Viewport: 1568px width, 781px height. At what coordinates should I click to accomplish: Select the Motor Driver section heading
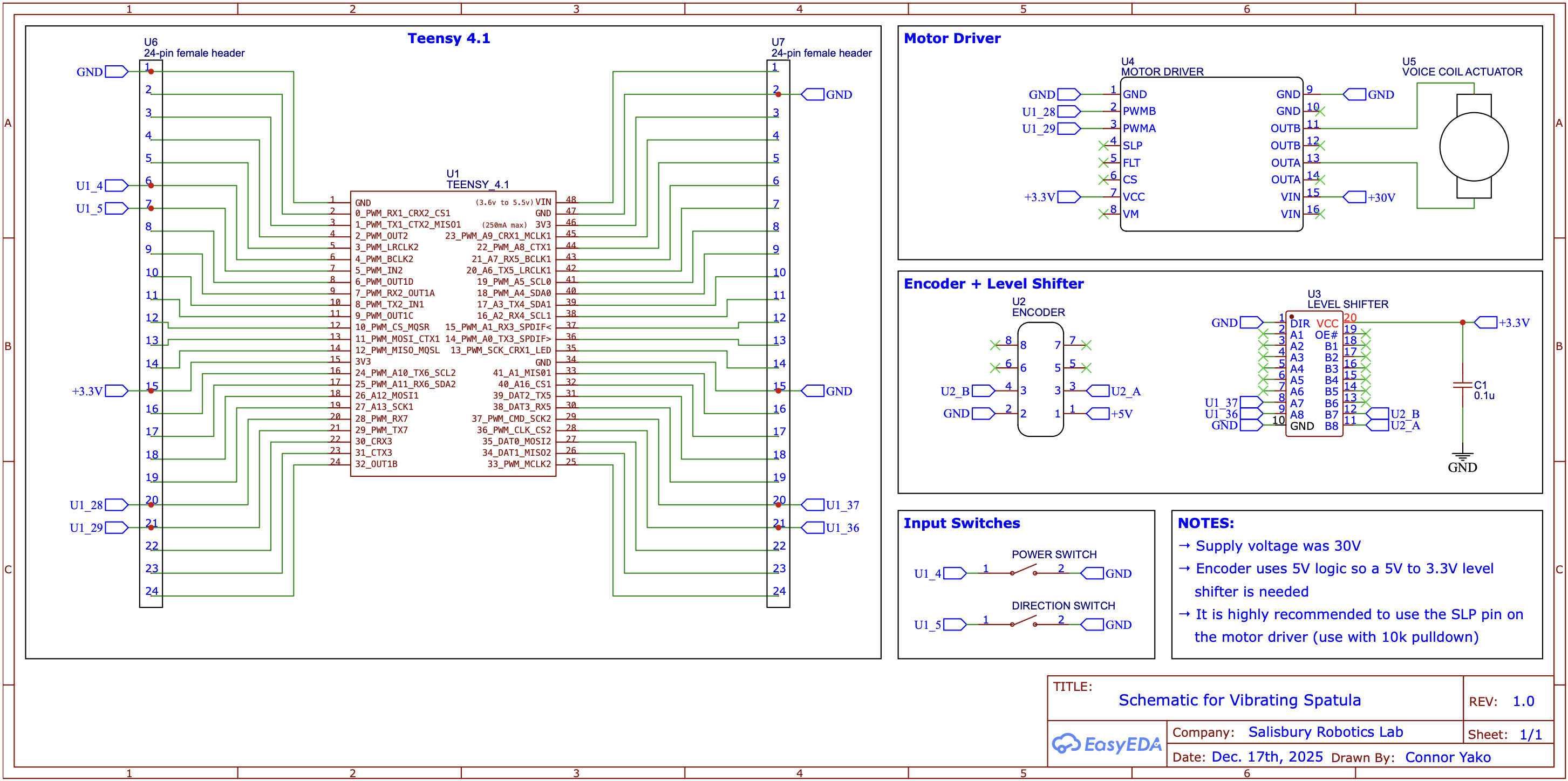point(952,38)
